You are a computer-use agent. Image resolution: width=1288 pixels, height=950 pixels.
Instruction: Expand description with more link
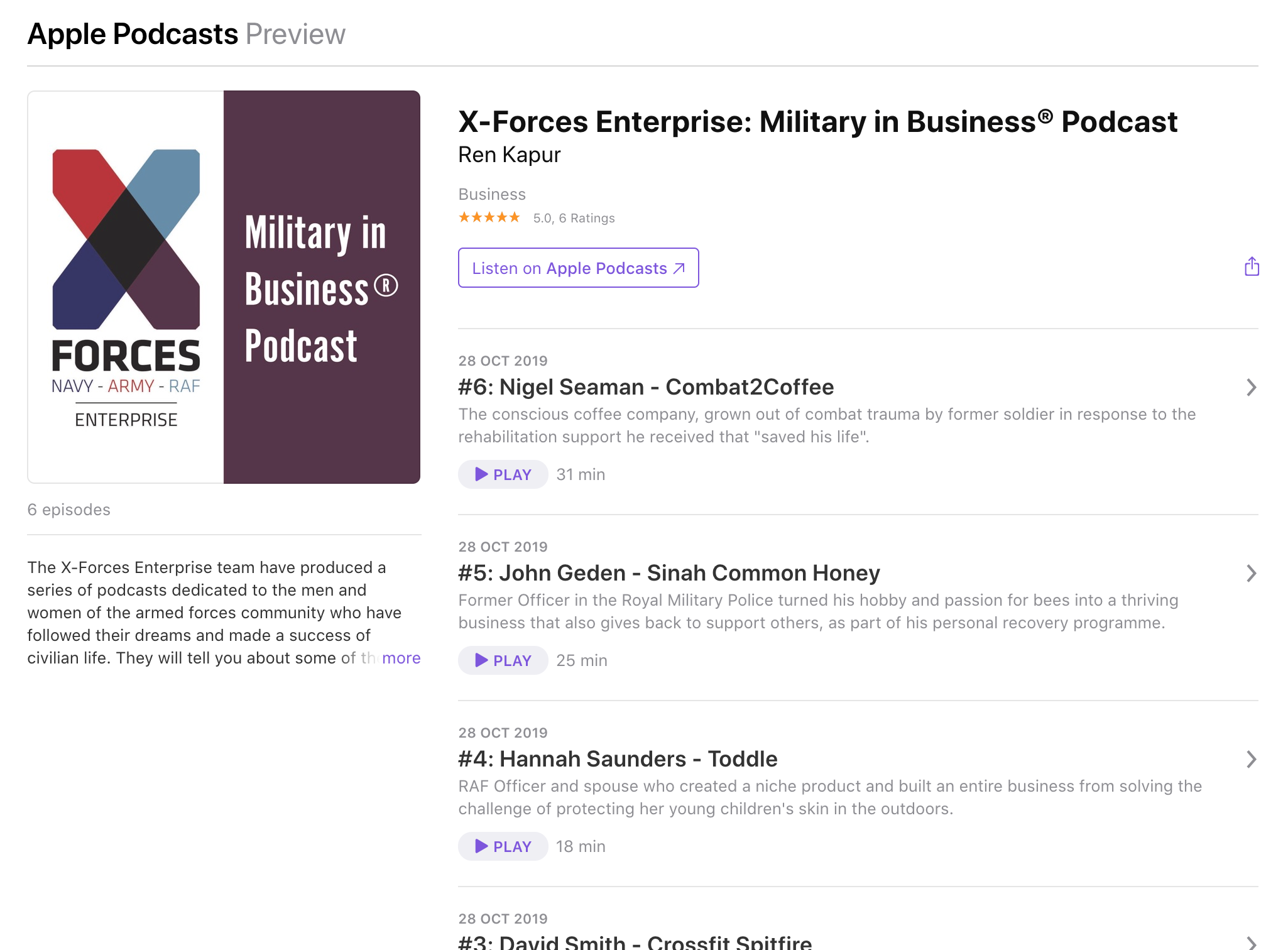(401, 658)
